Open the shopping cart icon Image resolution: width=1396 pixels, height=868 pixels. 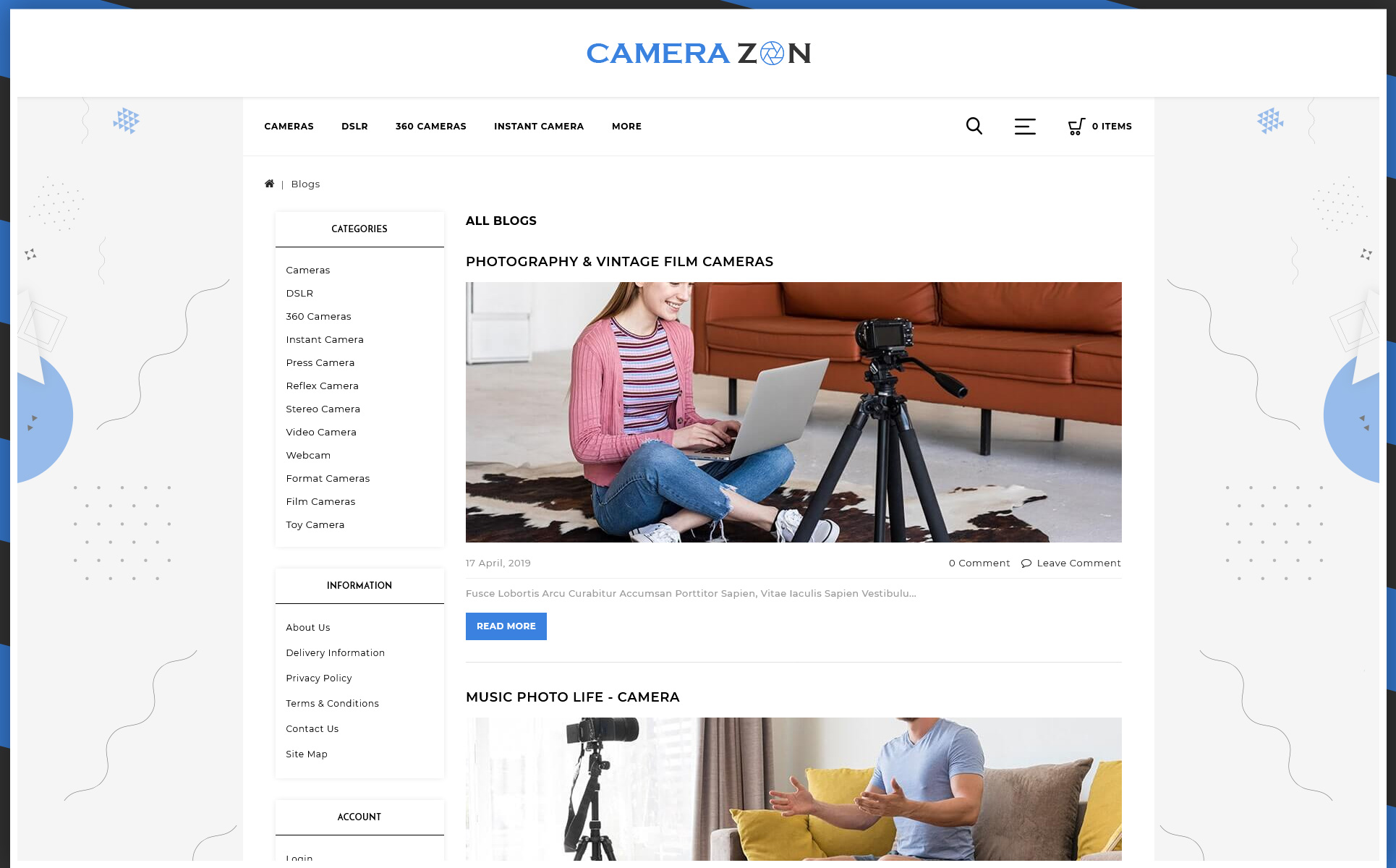coord(1076,127)
